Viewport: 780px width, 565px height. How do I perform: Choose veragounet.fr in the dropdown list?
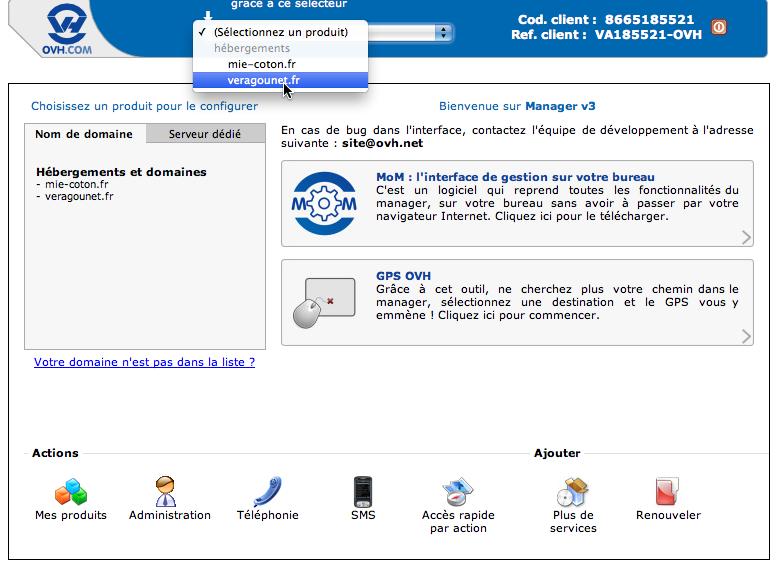tap(281, 80)
